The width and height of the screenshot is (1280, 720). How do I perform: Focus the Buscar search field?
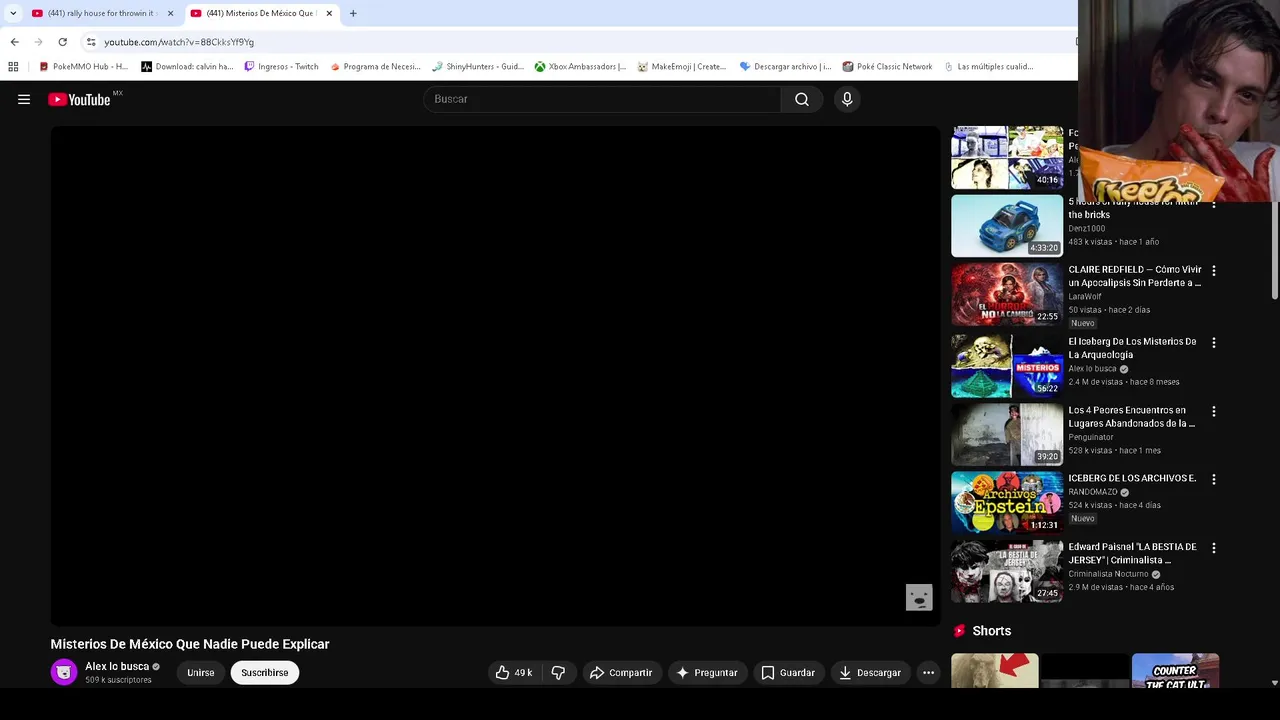tap(602, 99)
